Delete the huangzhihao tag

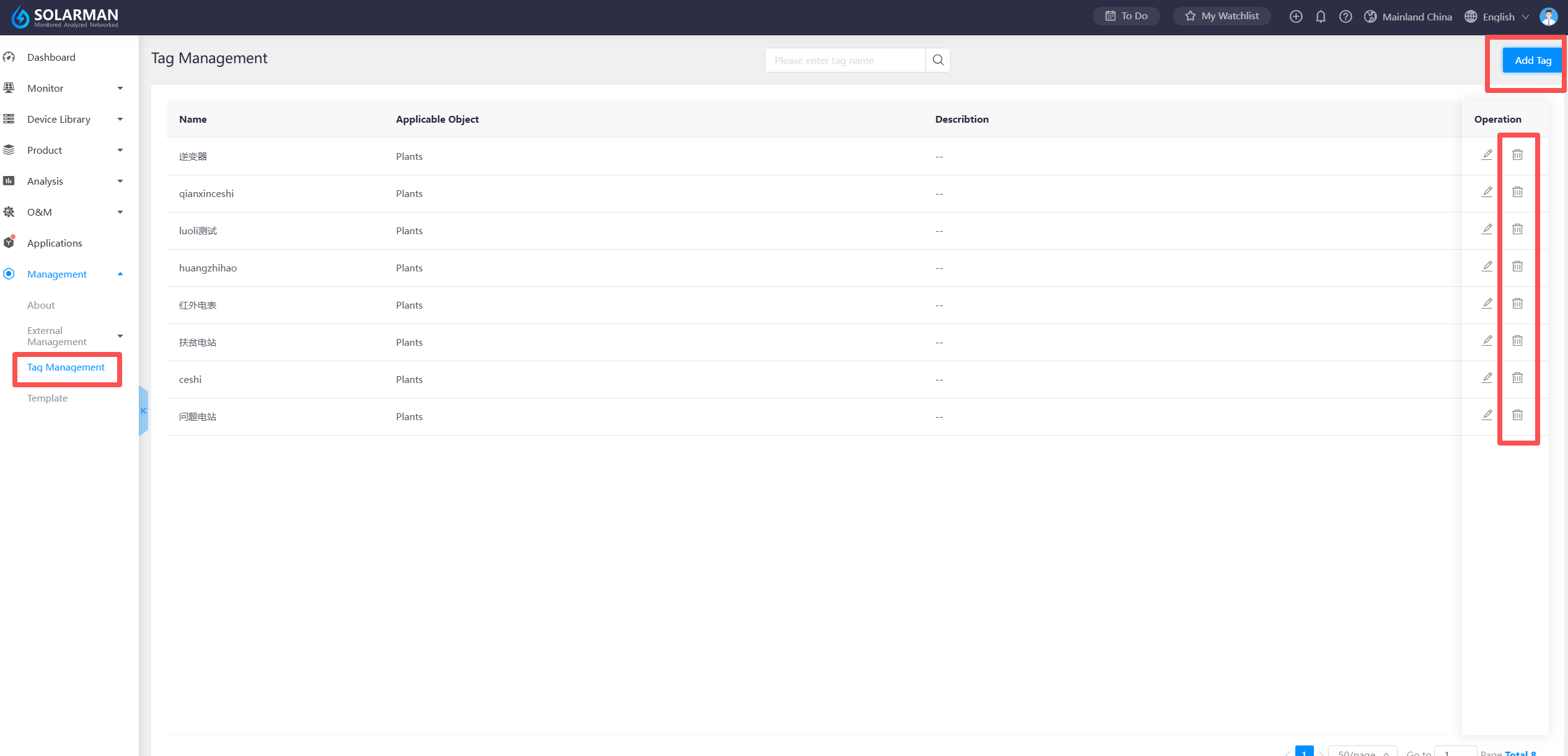point(1517,266)
